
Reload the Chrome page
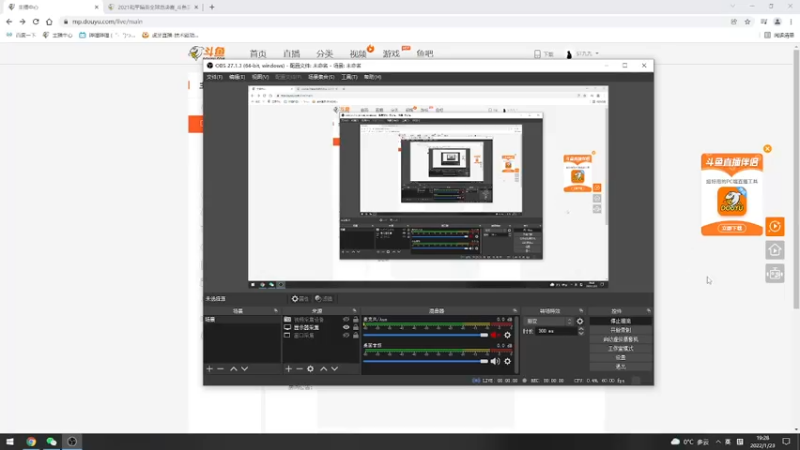tap(36, 21)
